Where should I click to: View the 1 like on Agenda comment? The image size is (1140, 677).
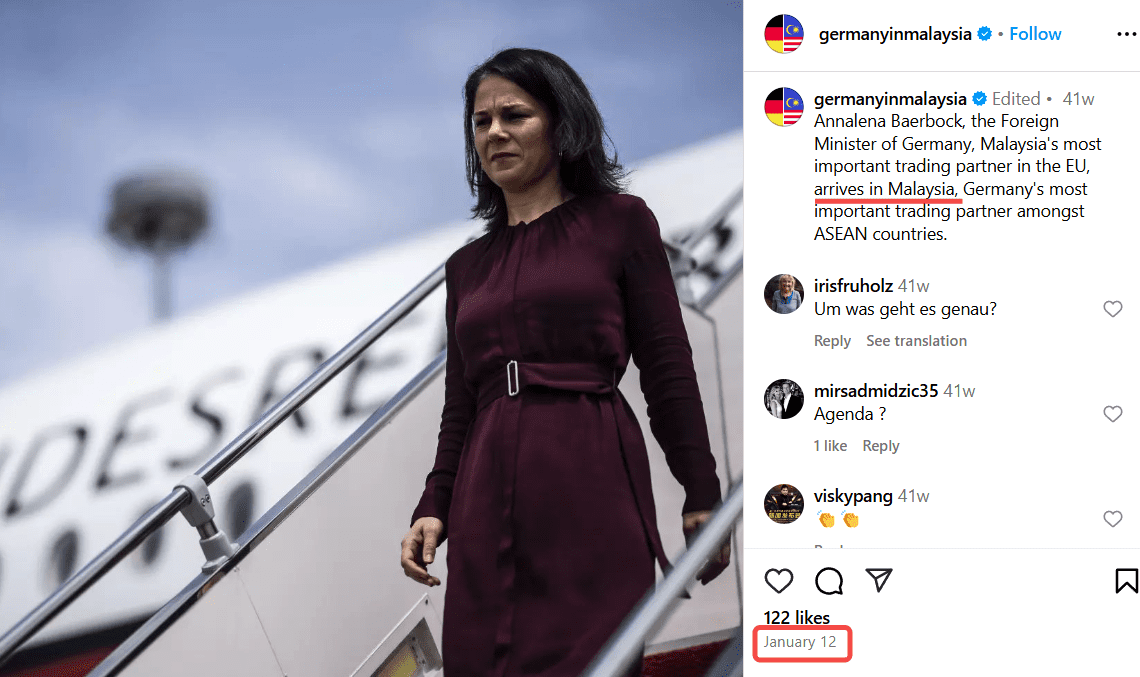pyautogui.click(x=830, y=446)
